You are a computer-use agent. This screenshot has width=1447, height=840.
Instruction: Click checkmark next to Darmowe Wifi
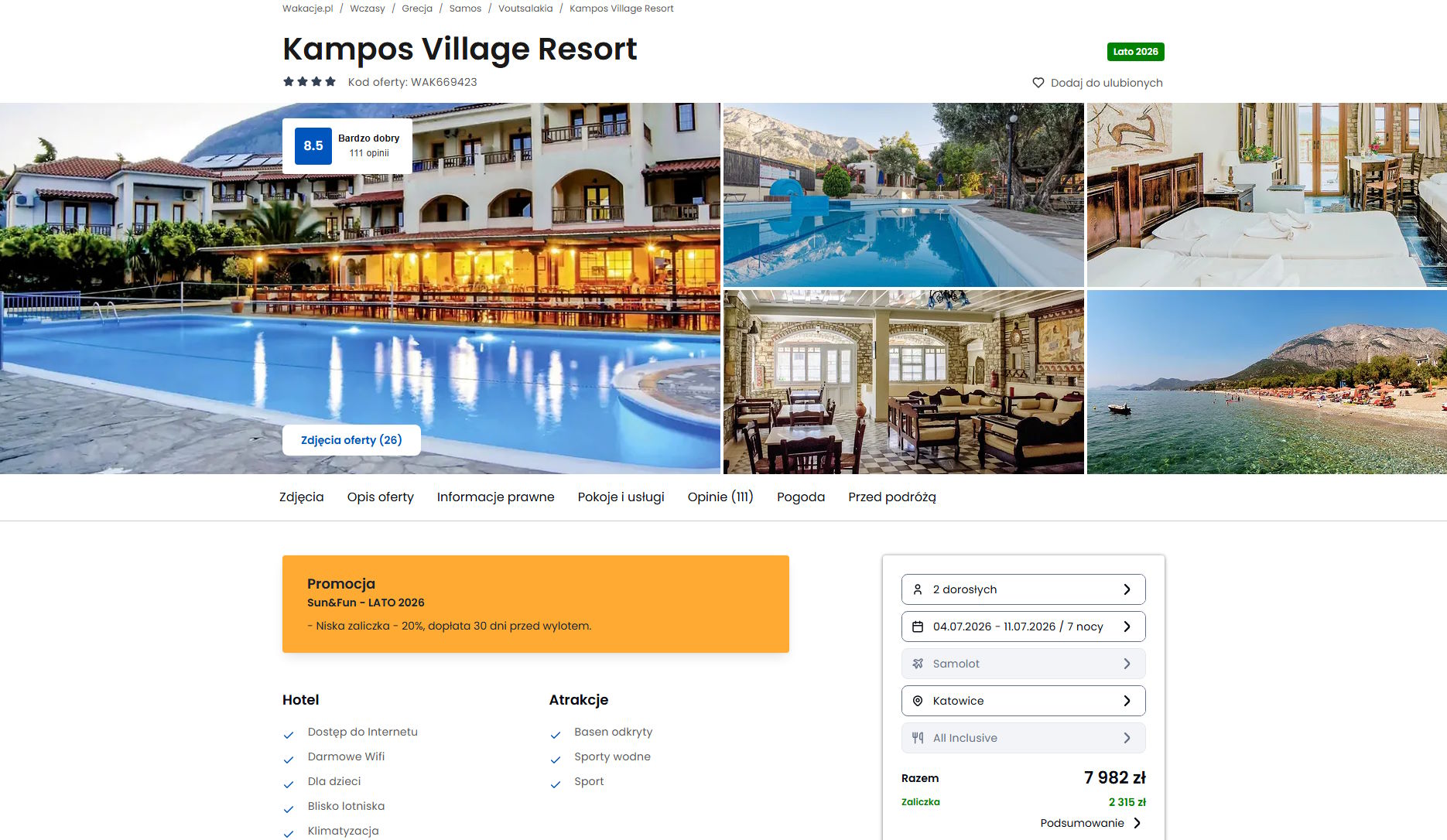coord(289,760)
